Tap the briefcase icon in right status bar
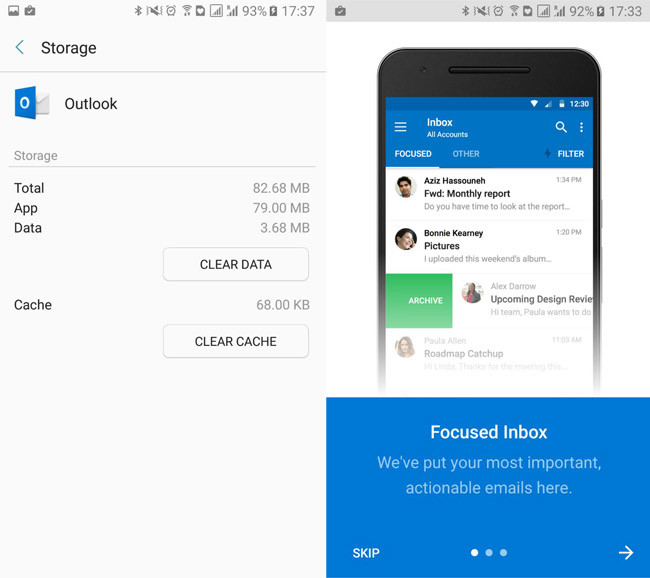Screen dimensions: 650x578 340,11
